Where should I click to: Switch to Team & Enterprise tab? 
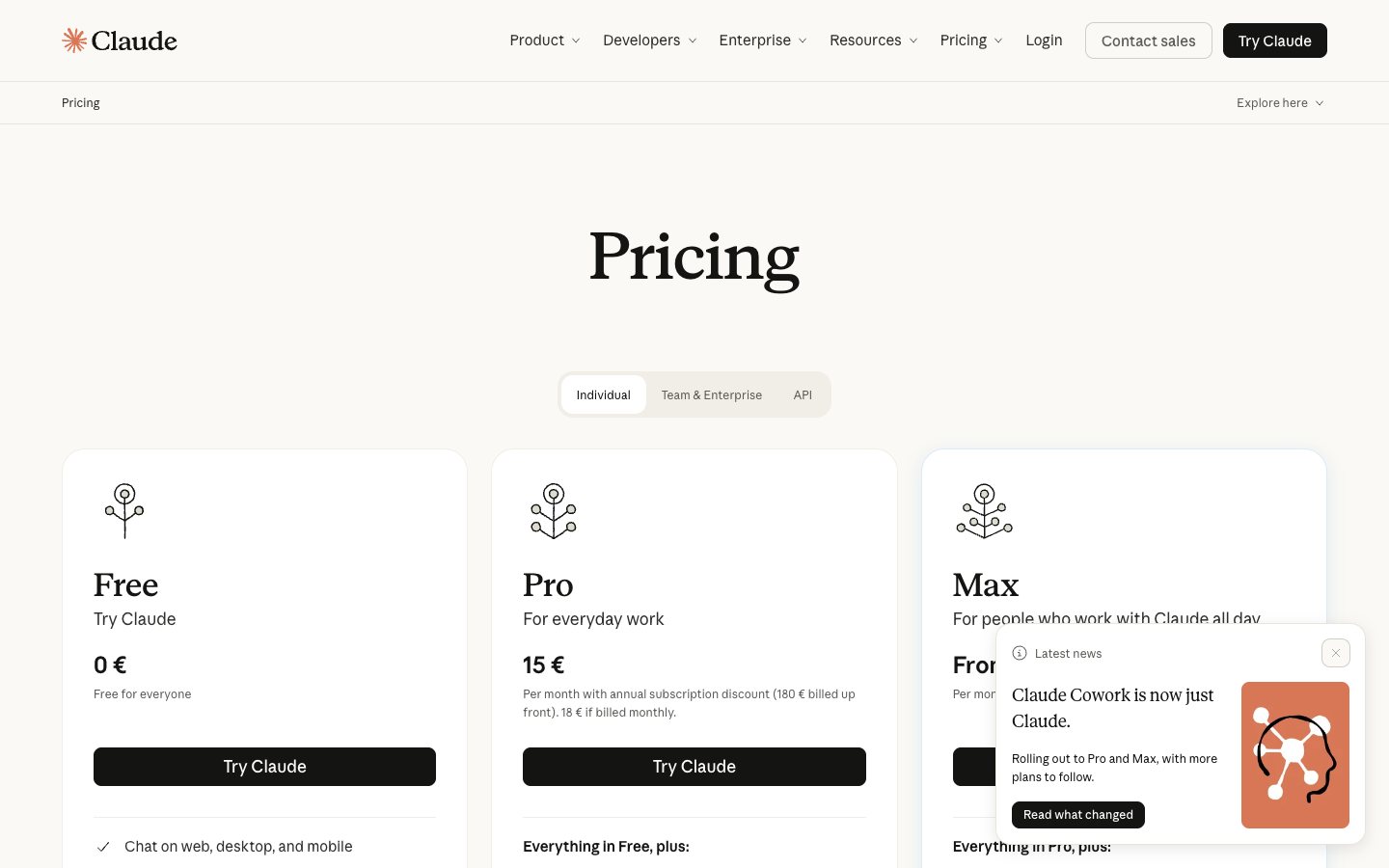(x=712, y=394)
